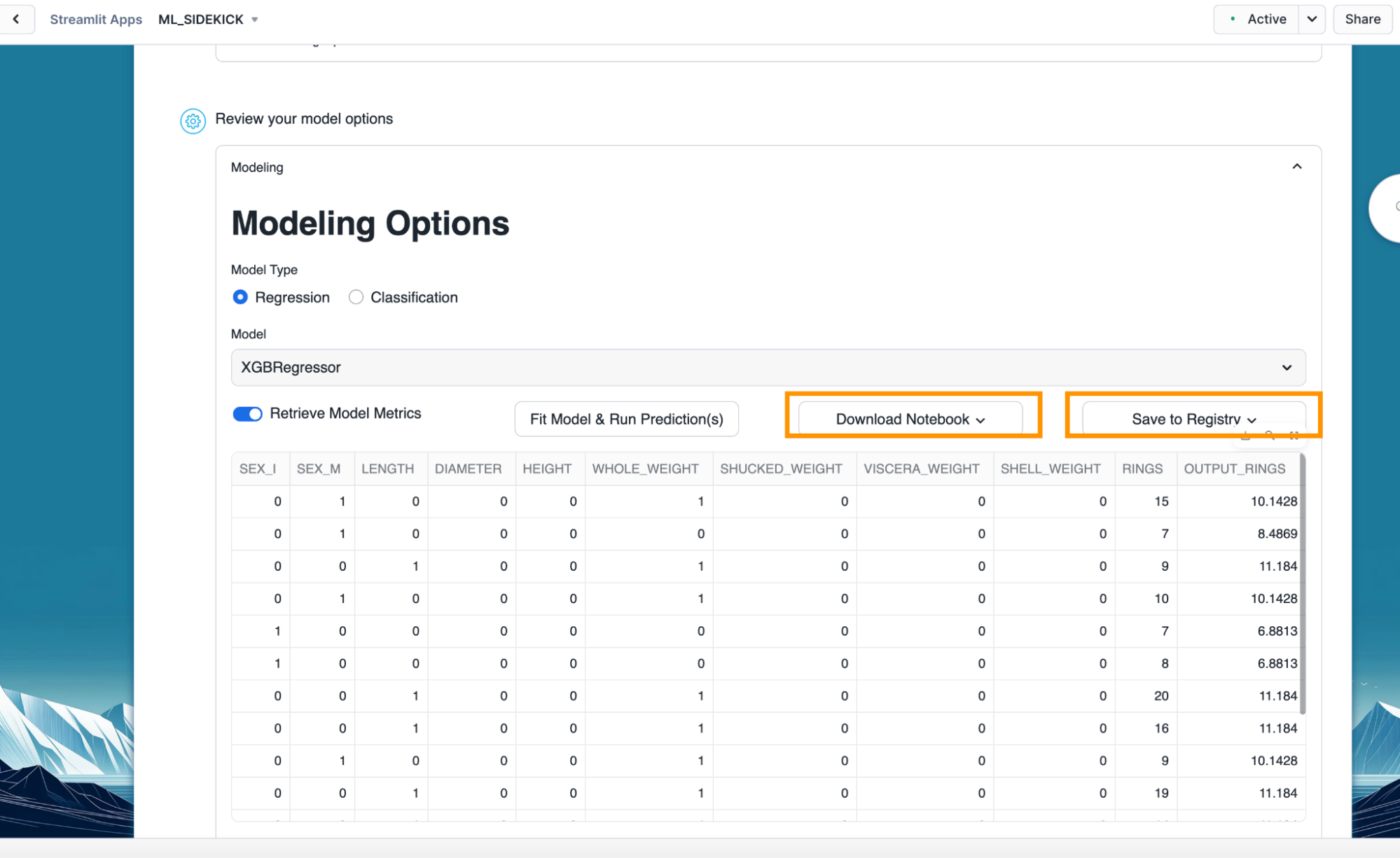
Task: Click Fit Model & Run Prediction(s) button
Action: coord(626,419)
